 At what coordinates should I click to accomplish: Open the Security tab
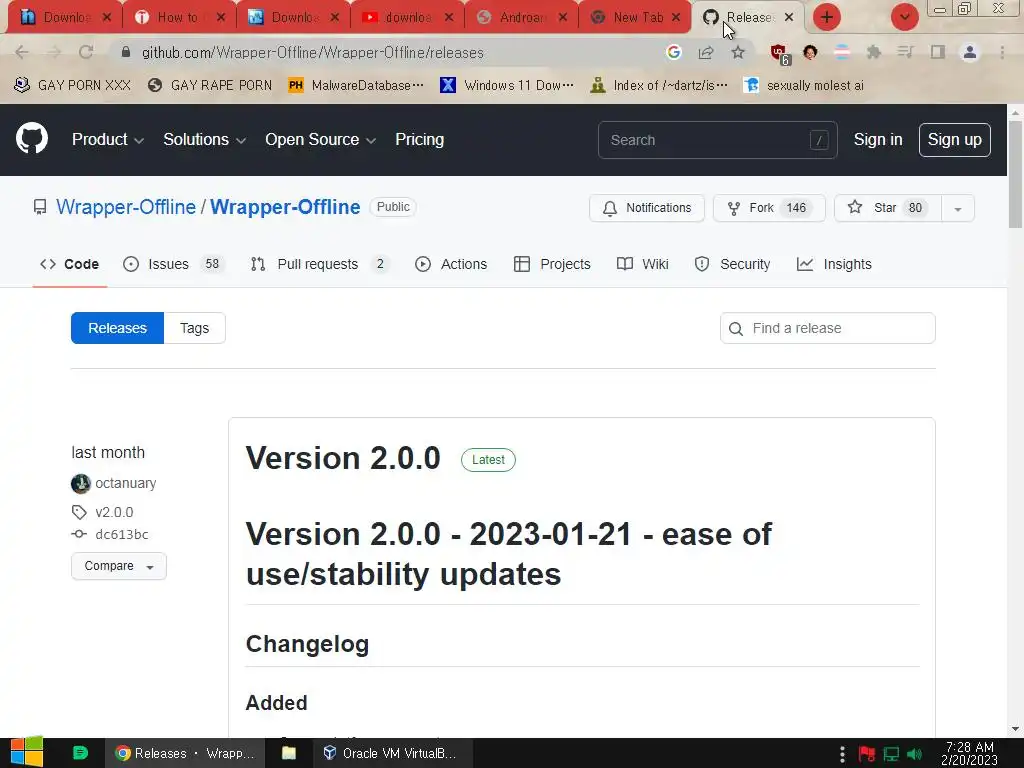(x=732, y=264)
